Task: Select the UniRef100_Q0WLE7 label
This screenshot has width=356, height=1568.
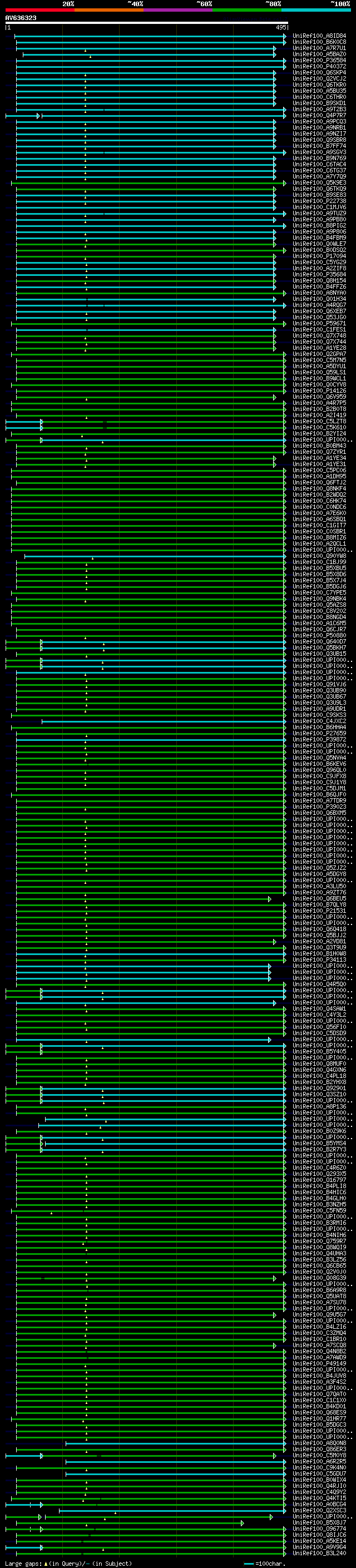Action: point(319,244)
